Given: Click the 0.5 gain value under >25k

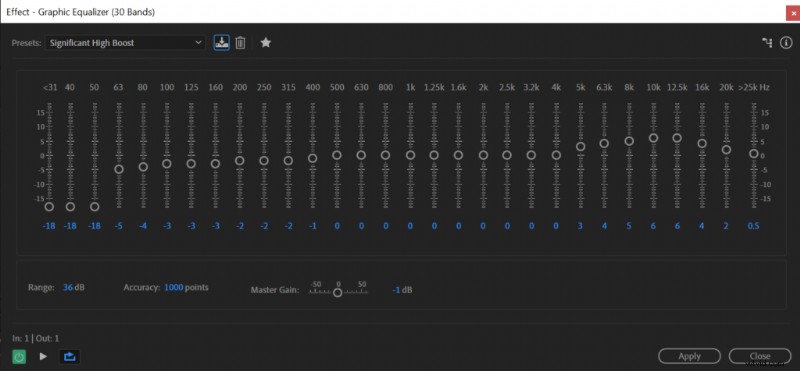Looking at the screenshot, I should (x=754, y=226).
